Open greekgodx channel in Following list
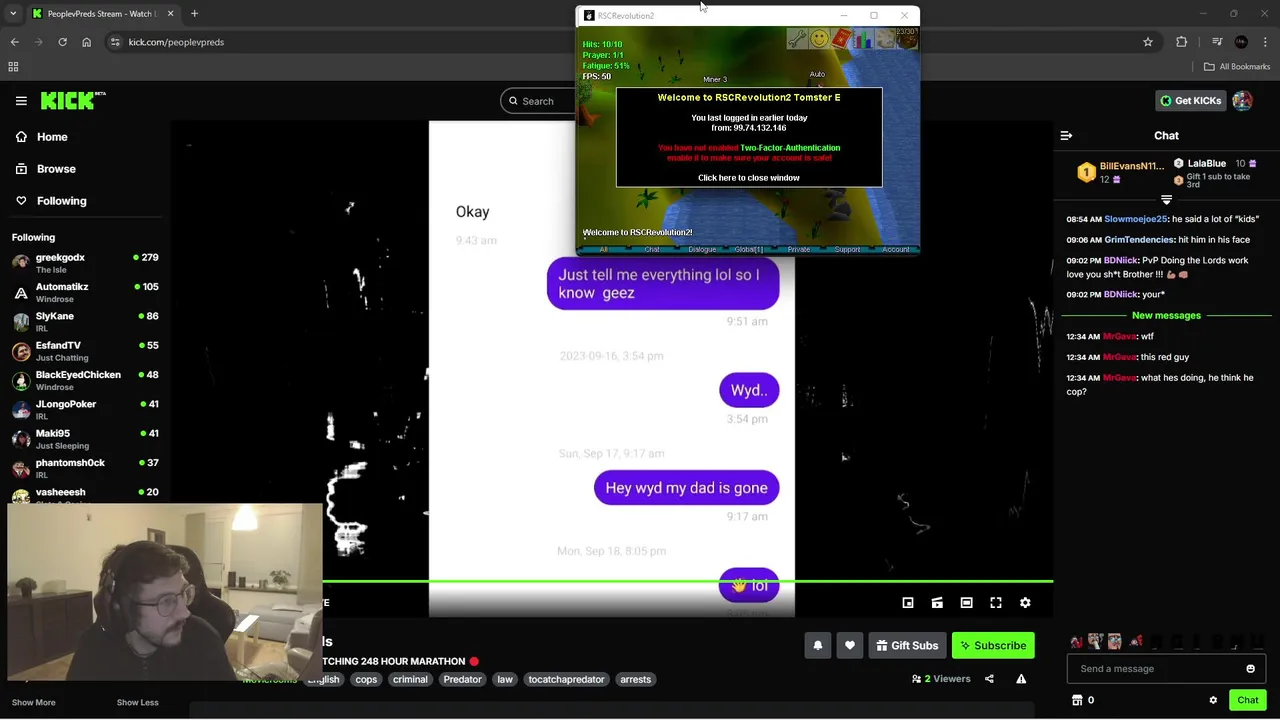Screen dimensions: 1280x720 point(85,263)
